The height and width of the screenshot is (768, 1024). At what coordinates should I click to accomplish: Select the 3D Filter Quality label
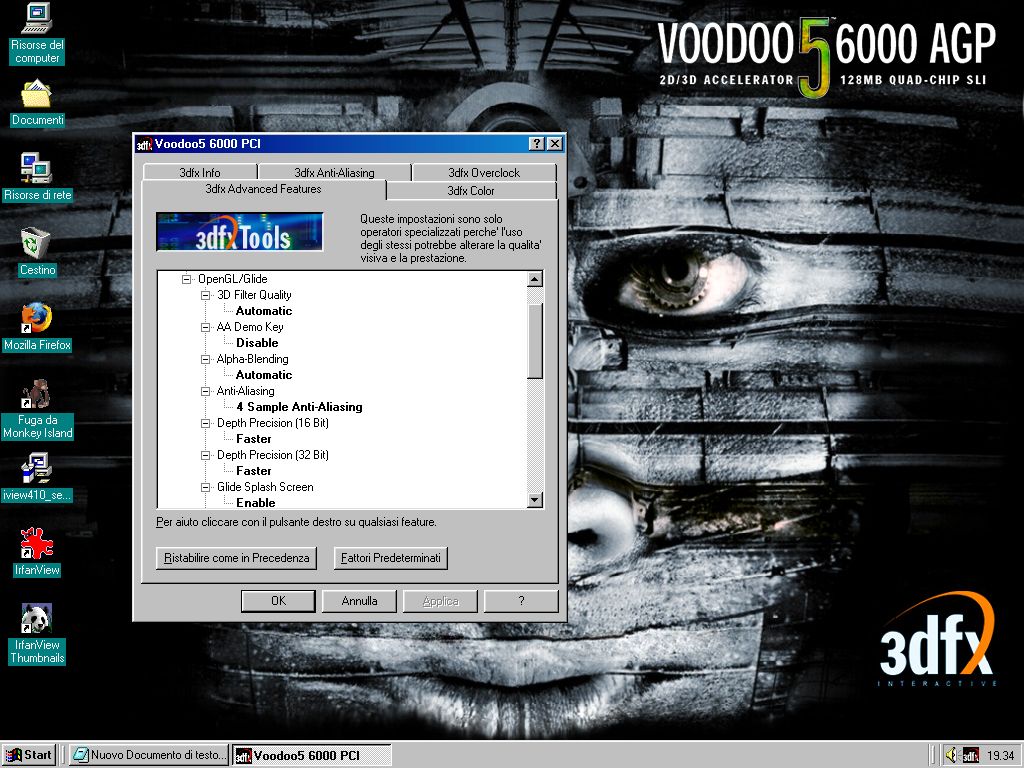(254, 295)
